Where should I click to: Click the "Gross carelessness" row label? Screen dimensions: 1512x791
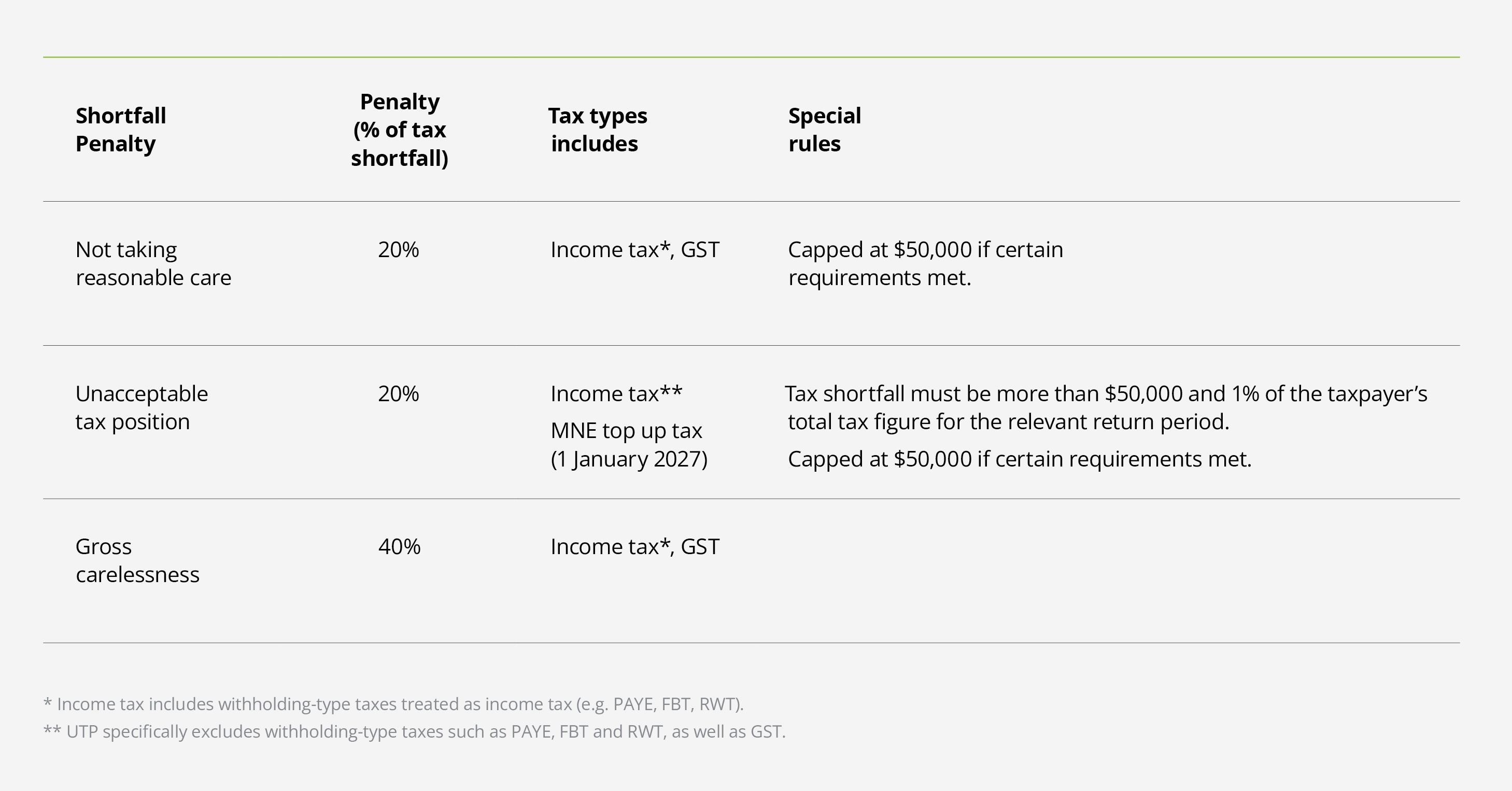(137, 560)
